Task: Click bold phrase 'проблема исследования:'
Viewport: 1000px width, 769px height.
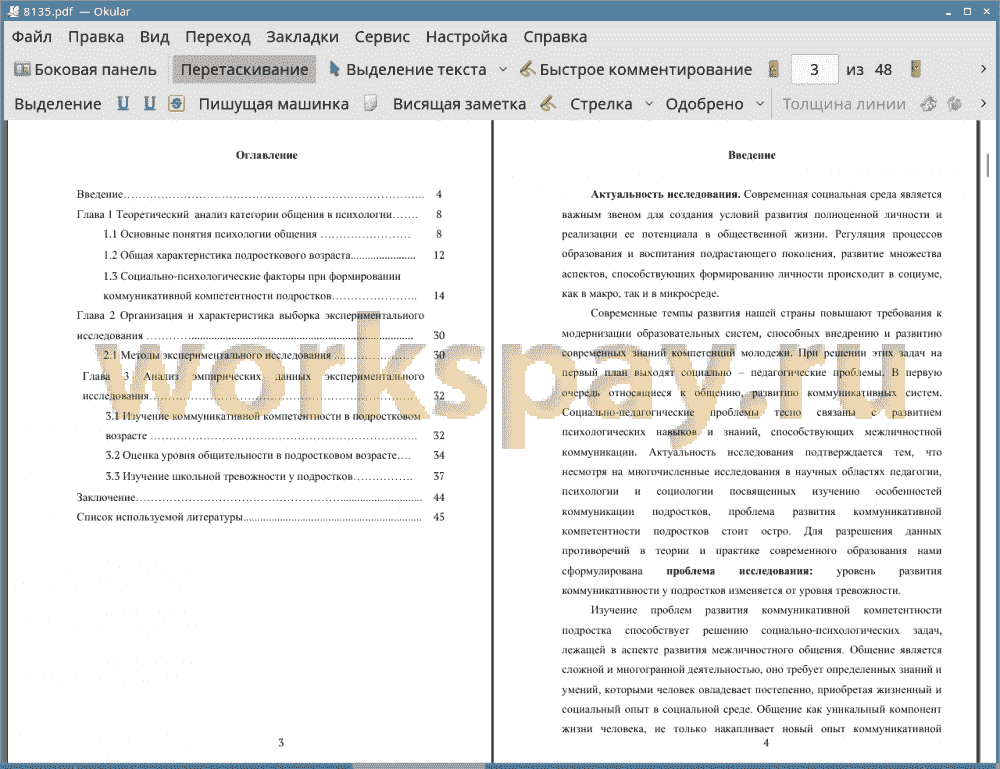Action: point(739,571)
